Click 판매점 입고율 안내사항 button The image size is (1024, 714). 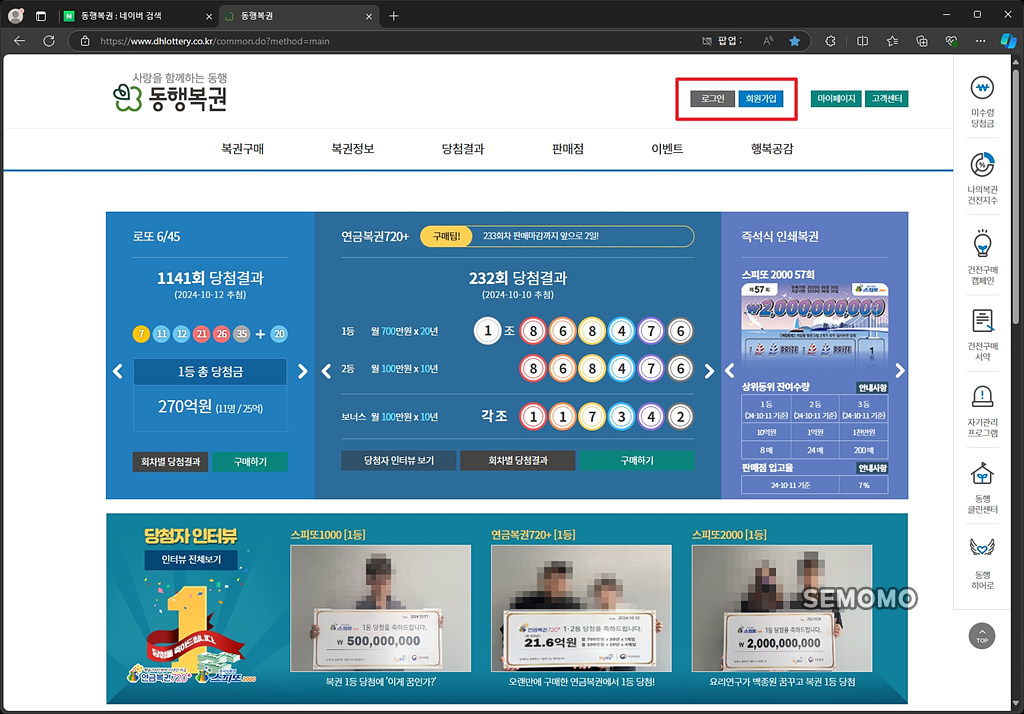pyautogui.click(x=872, y=468)
